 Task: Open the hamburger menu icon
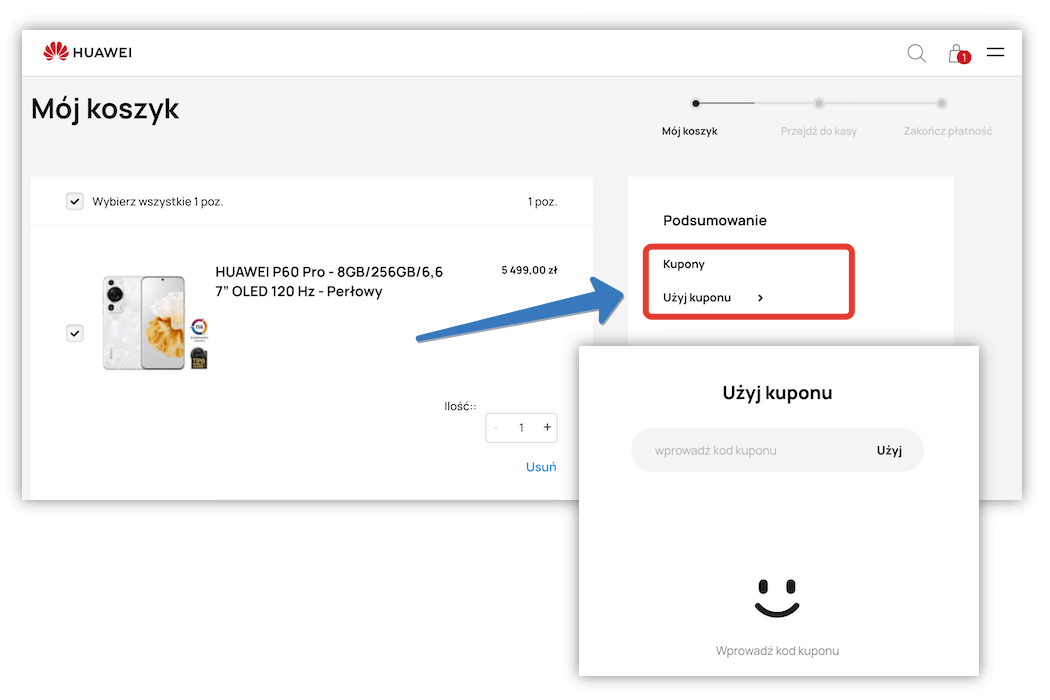(995, 52)
